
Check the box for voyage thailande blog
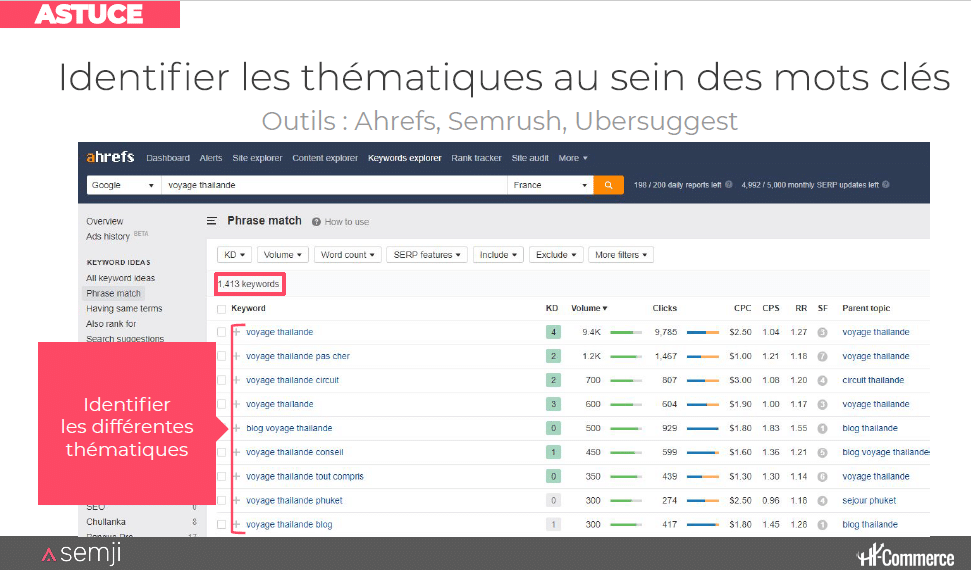click(x=221, y=525)
